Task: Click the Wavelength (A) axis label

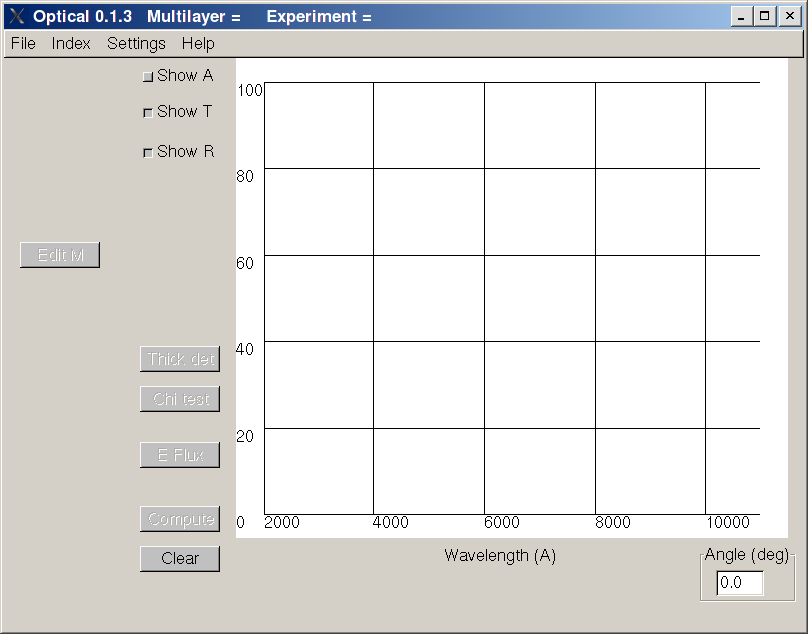Action: click(x=500, y=556)
